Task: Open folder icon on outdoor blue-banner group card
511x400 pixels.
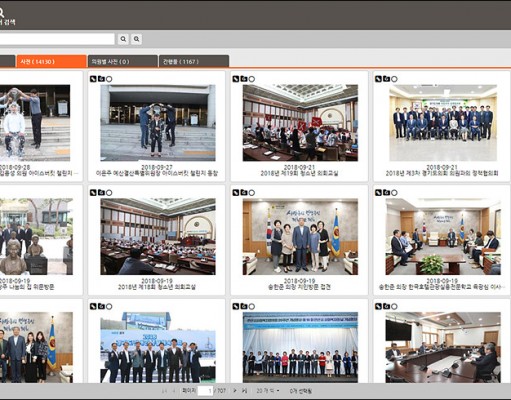Action: click(x=101, y=306)
